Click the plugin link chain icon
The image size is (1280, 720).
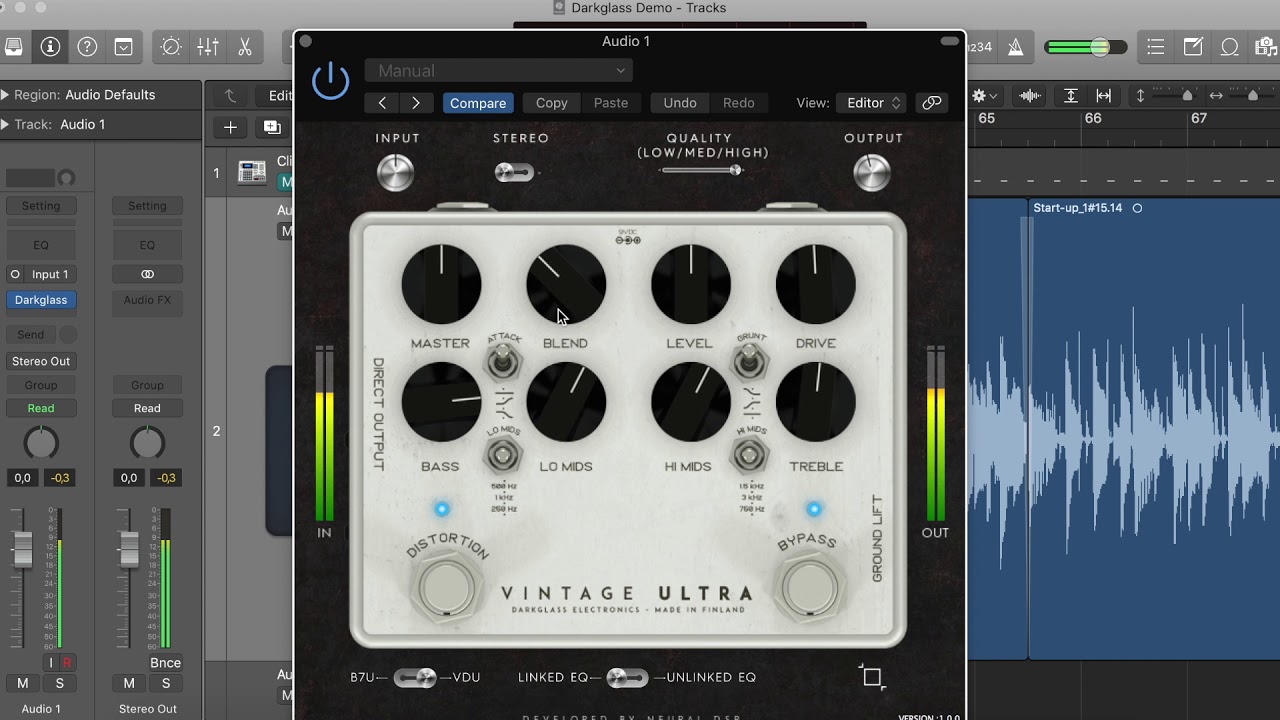(x=932, y=103)
